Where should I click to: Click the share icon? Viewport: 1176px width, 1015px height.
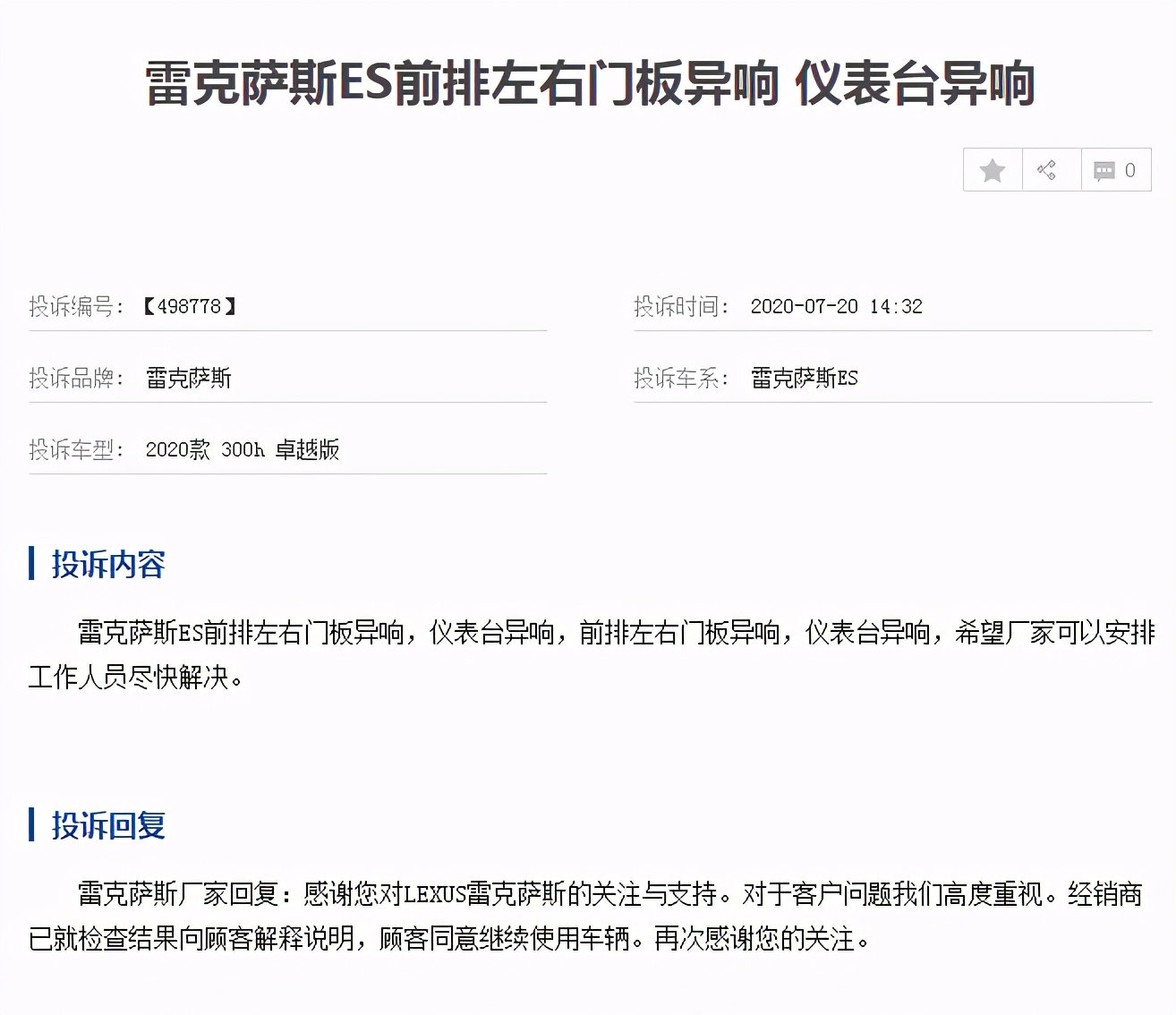pos(1046,170)
